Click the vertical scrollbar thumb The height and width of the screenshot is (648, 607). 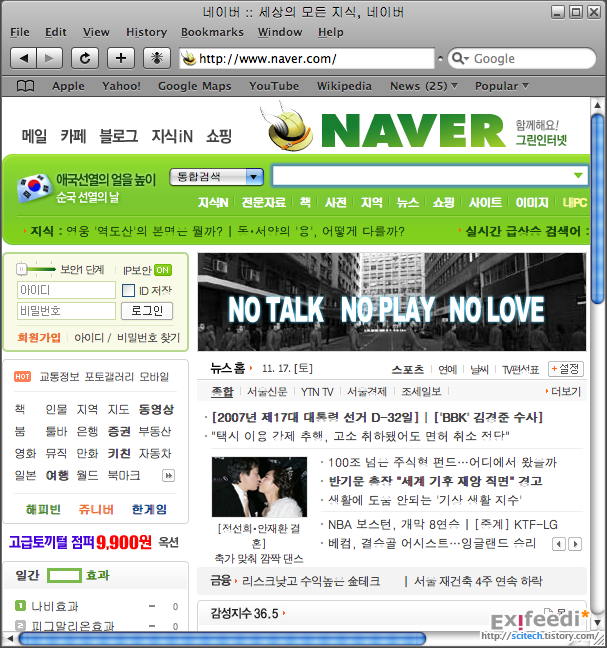597,209
